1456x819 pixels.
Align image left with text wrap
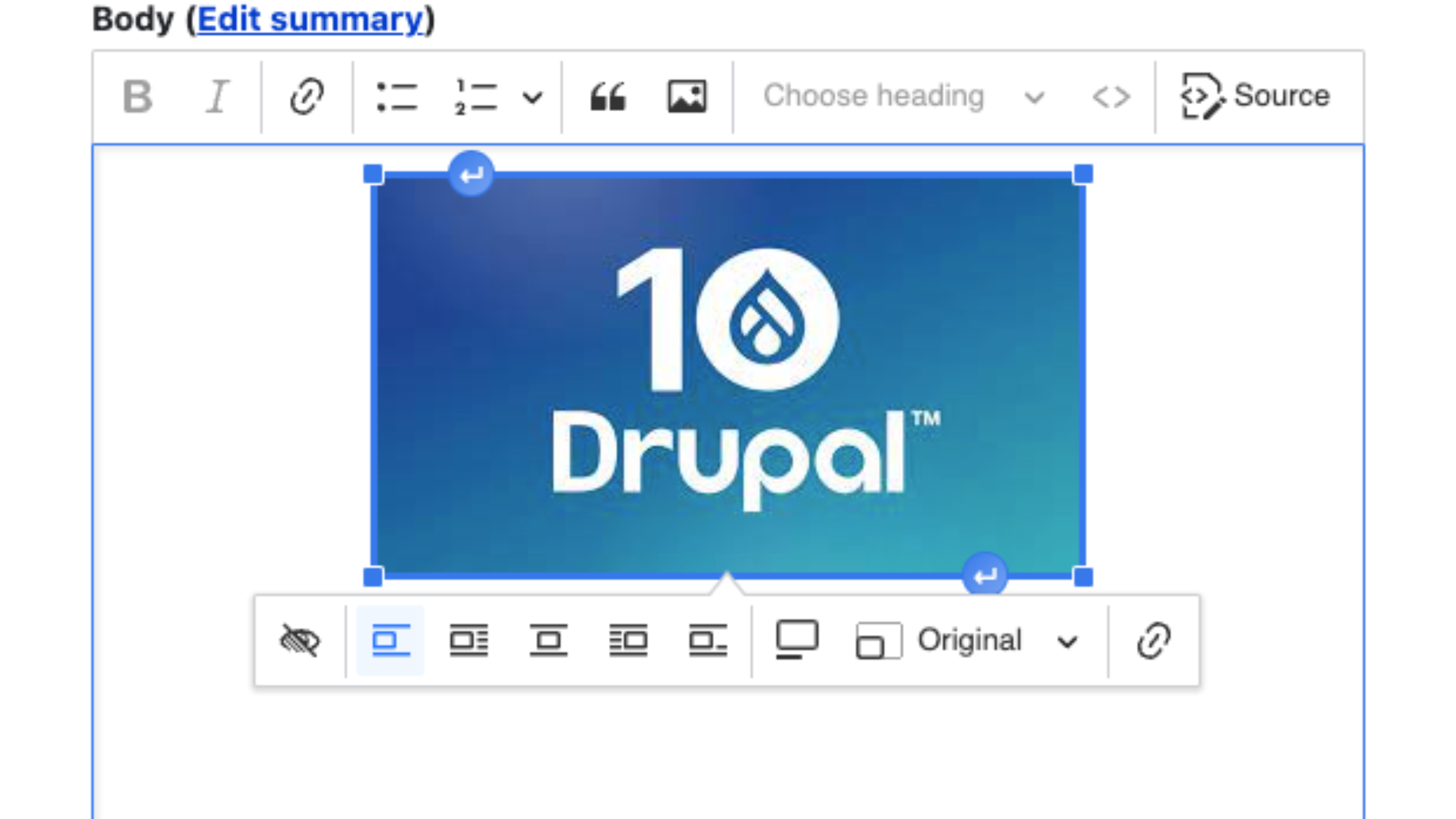click(469, 640)
